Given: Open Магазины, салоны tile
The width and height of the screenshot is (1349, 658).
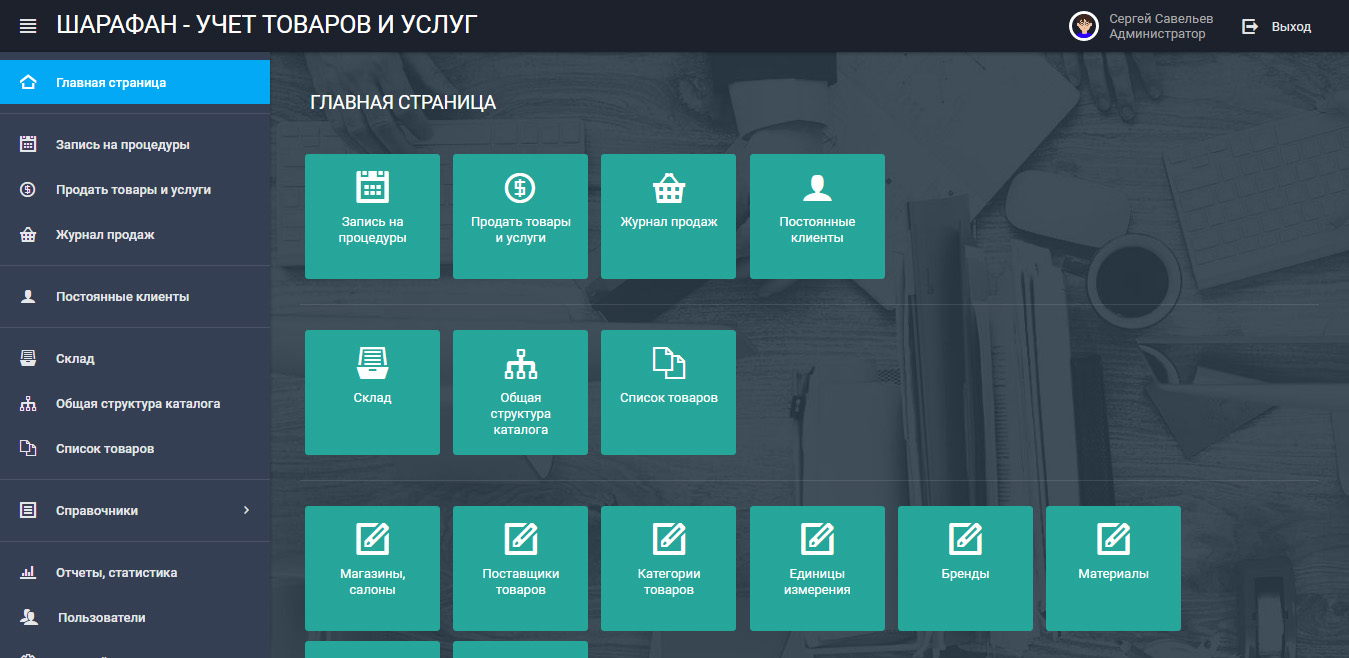Looking at the screenshot, I should pyautogui.click(x=372, y=568).
